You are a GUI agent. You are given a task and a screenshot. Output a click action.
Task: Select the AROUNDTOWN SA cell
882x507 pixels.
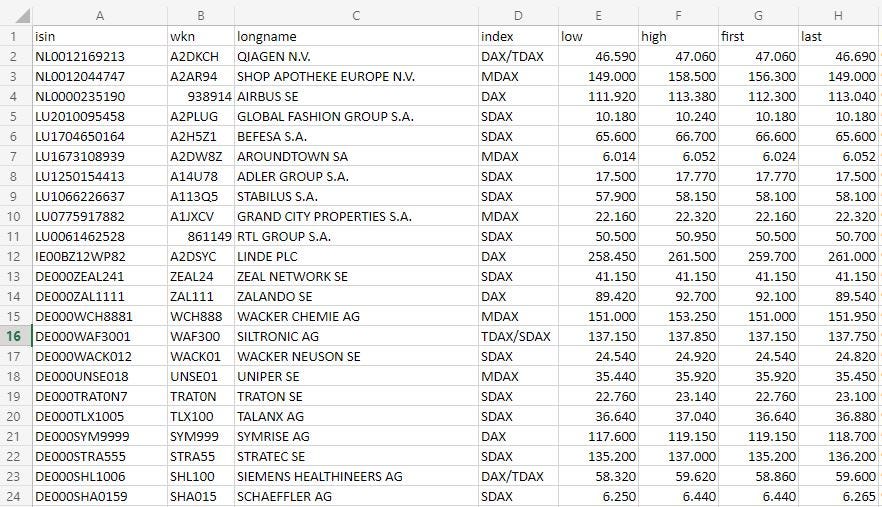click(356, 156)
